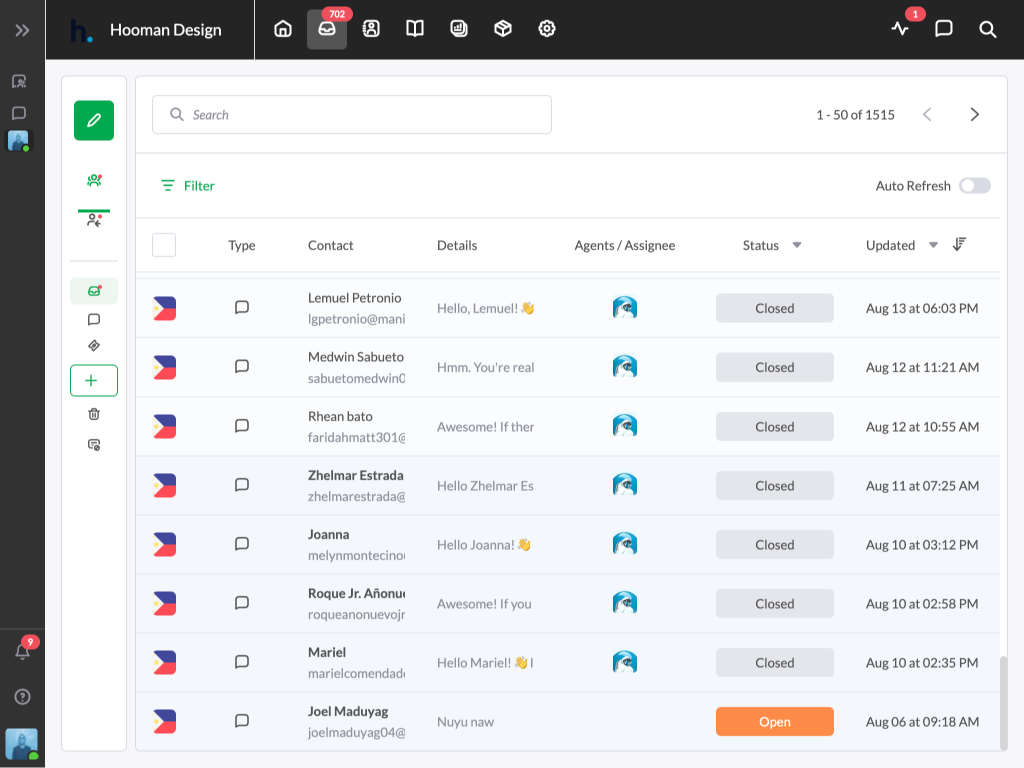This screenshot has width=1024, height=768.
Task: View the Trash folder in the sidebar
Action: tap(93, 413)
